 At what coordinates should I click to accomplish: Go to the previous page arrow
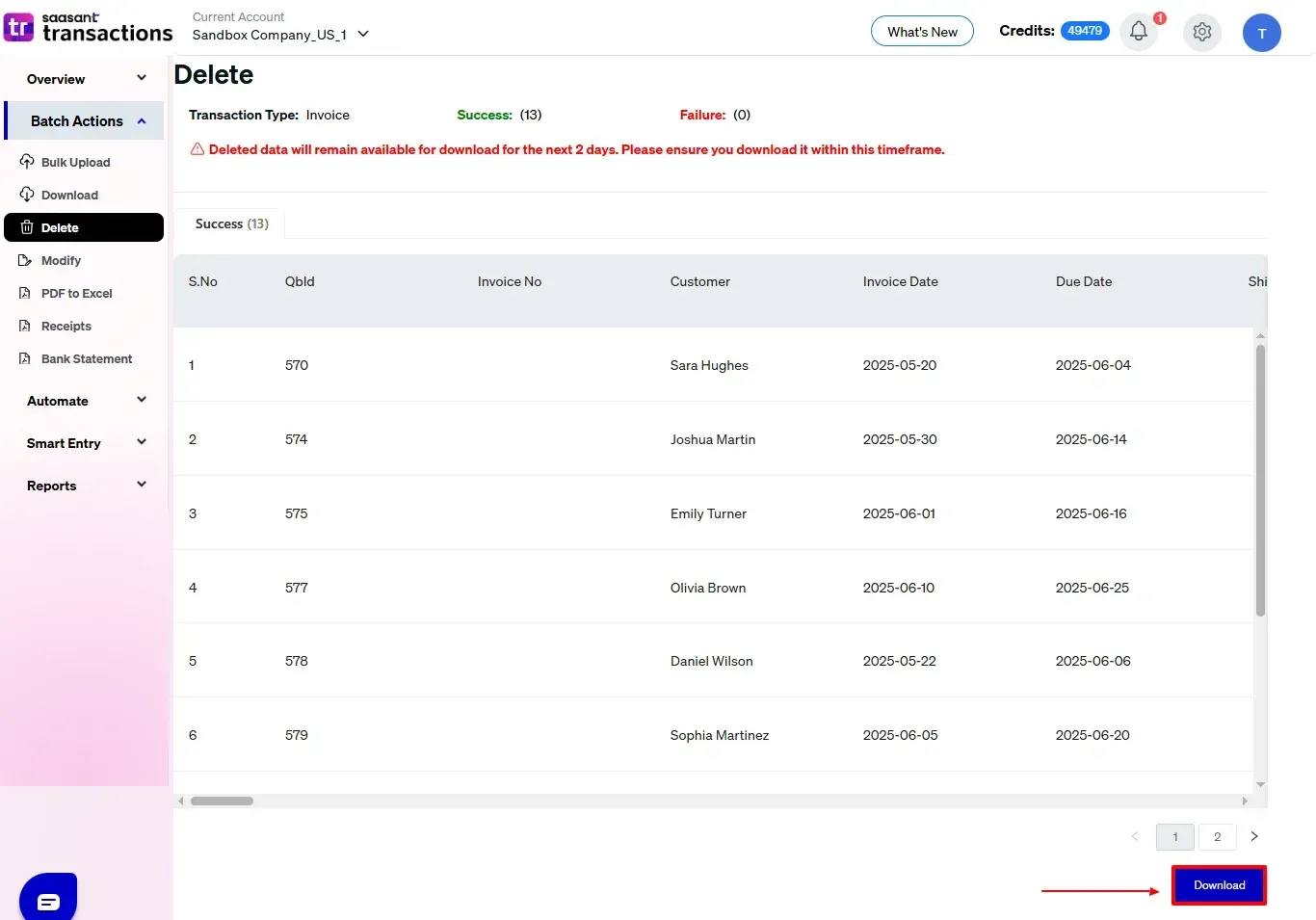(x=1135, y=836)
